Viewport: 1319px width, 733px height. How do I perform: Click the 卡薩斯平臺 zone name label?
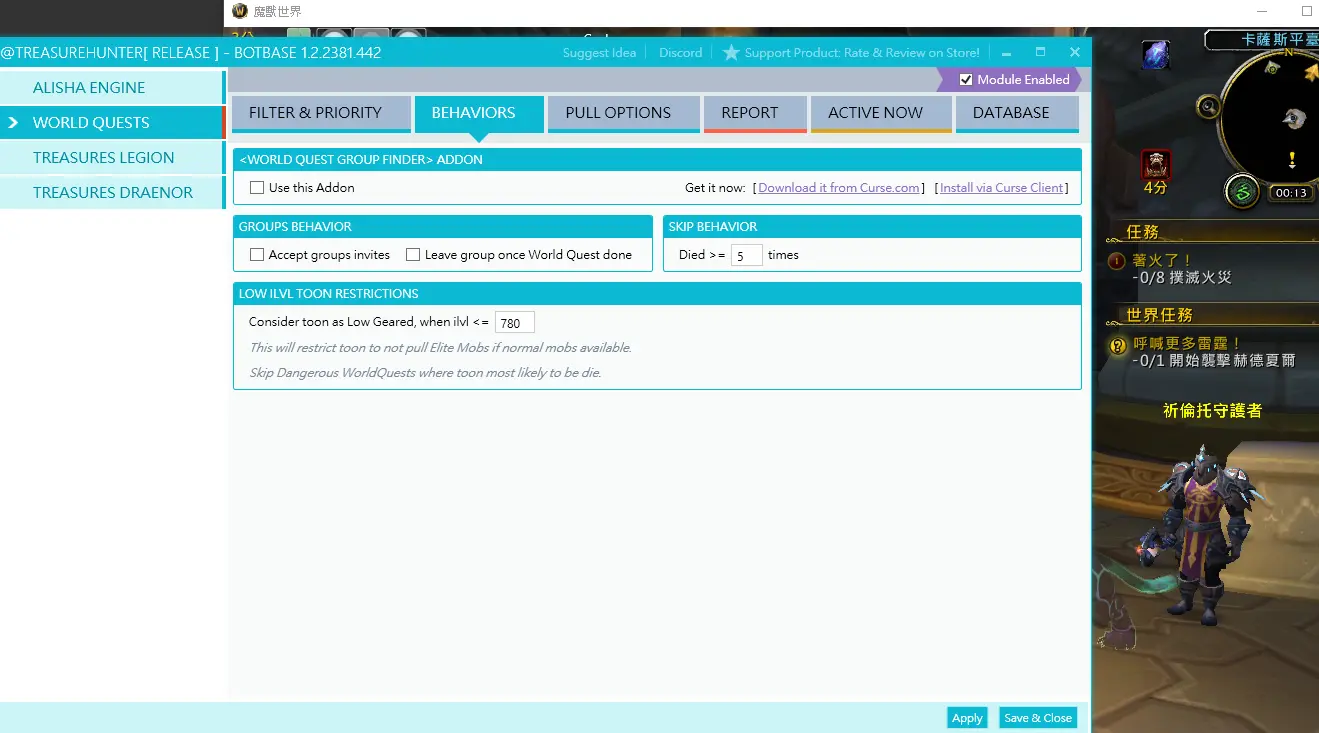[1279, 40]
